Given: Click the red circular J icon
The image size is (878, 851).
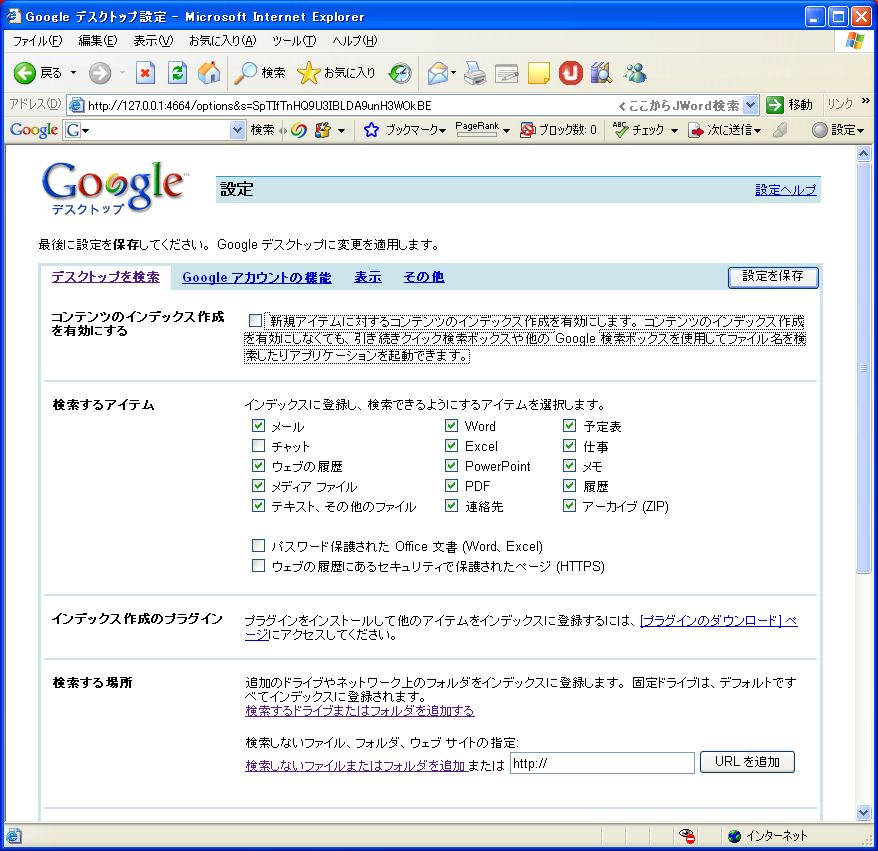Looking at the screenshot, I should 571,73.
